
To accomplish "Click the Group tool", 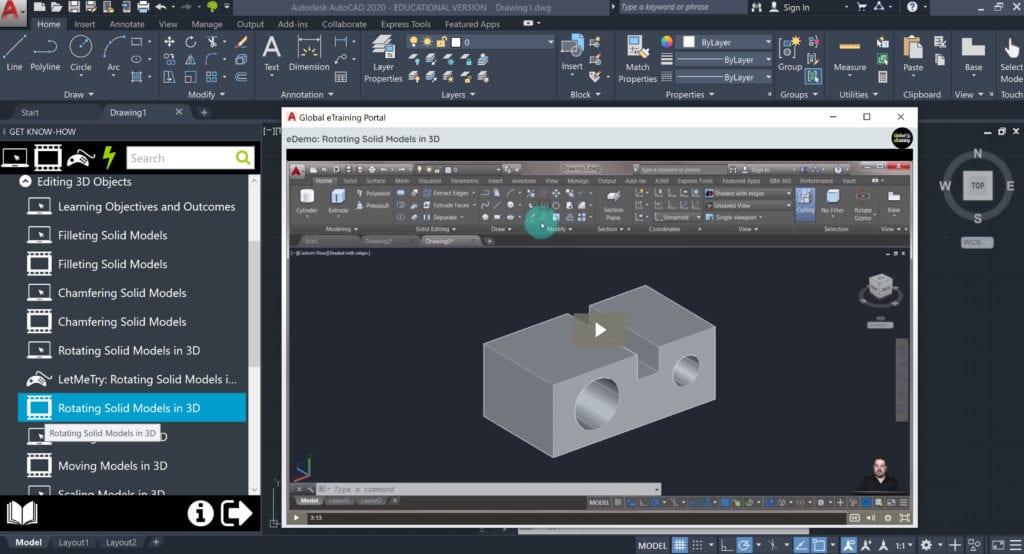I will click(x=790, y=54).
